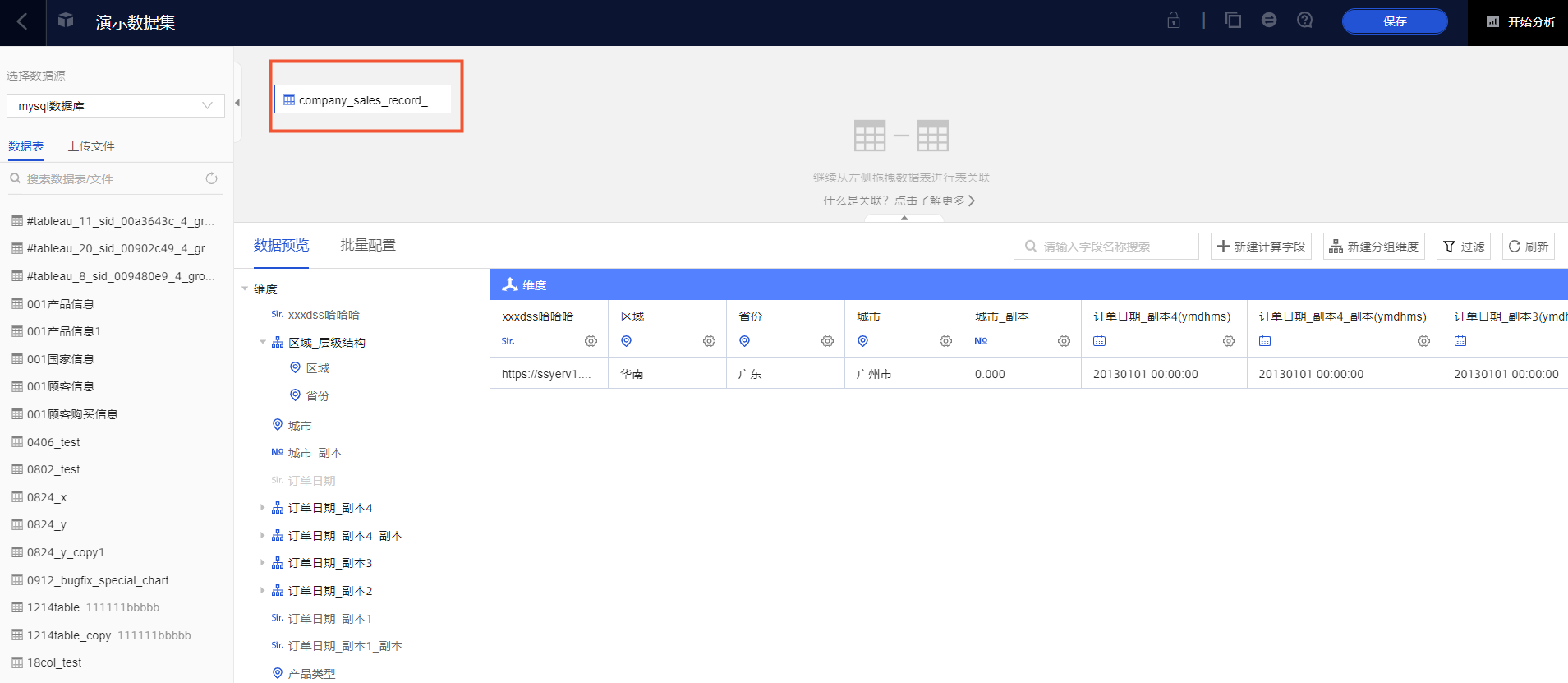Refresh the data table list

pyautogui.click(x=211, y=178)
